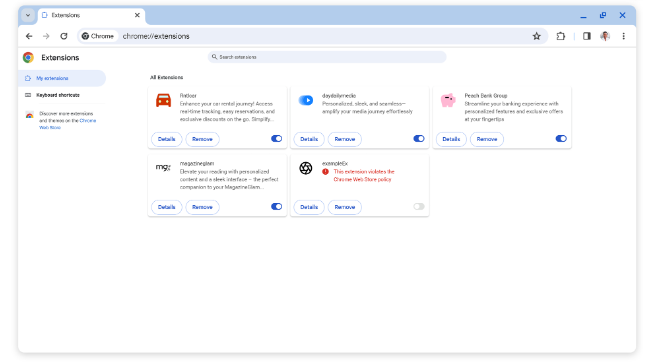The image size is (655, 363).
Task: Remove the red car extension
Action: point(202,139)
